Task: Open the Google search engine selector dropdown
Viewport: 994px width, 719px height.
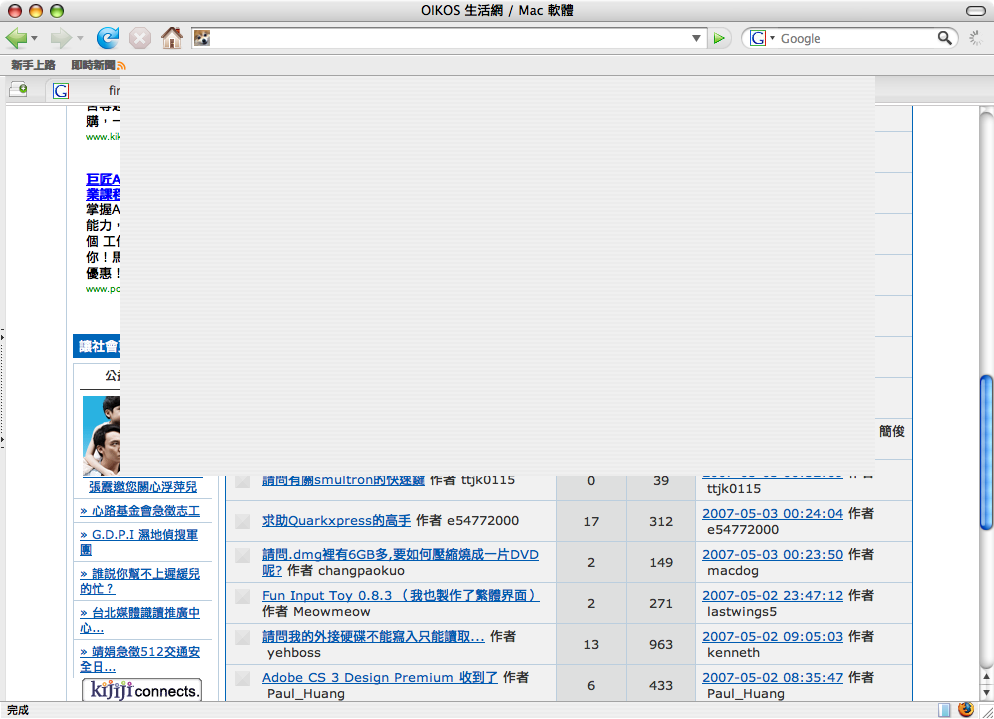Action: 761,38
